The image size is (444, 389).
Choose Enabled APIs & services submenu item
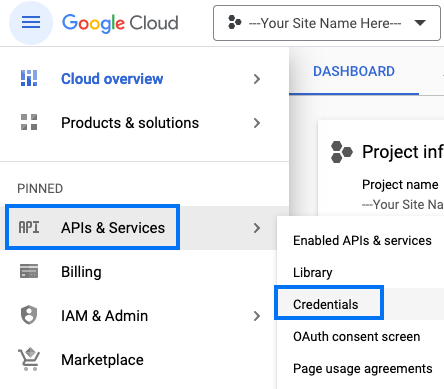click(x=362, y=240)
